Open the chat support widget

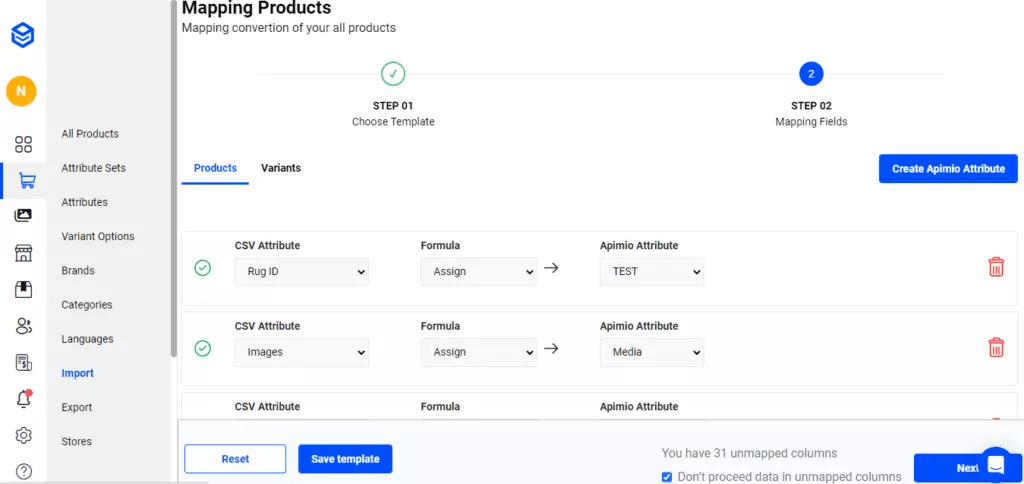pos(996,464)
